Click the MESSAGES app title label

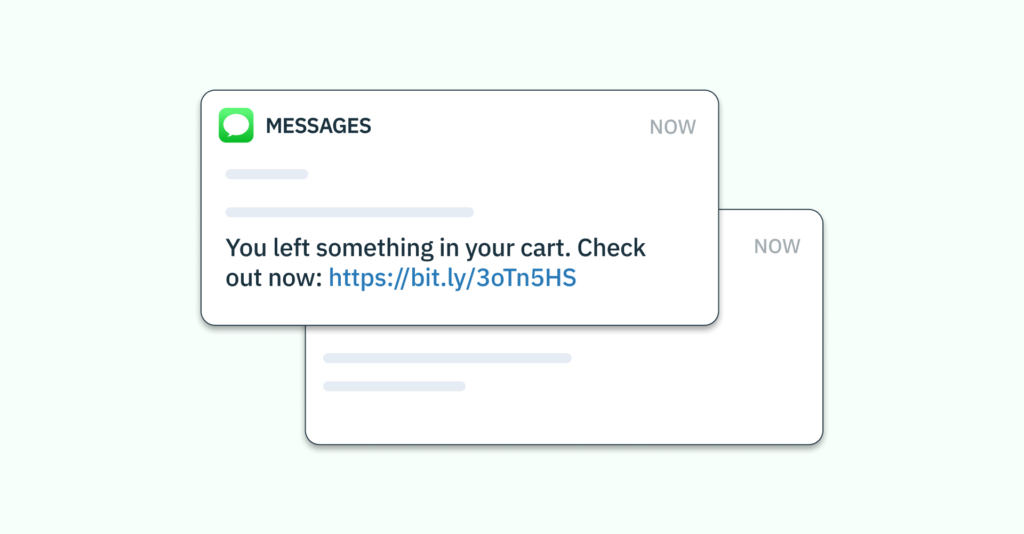pos(318,127)
